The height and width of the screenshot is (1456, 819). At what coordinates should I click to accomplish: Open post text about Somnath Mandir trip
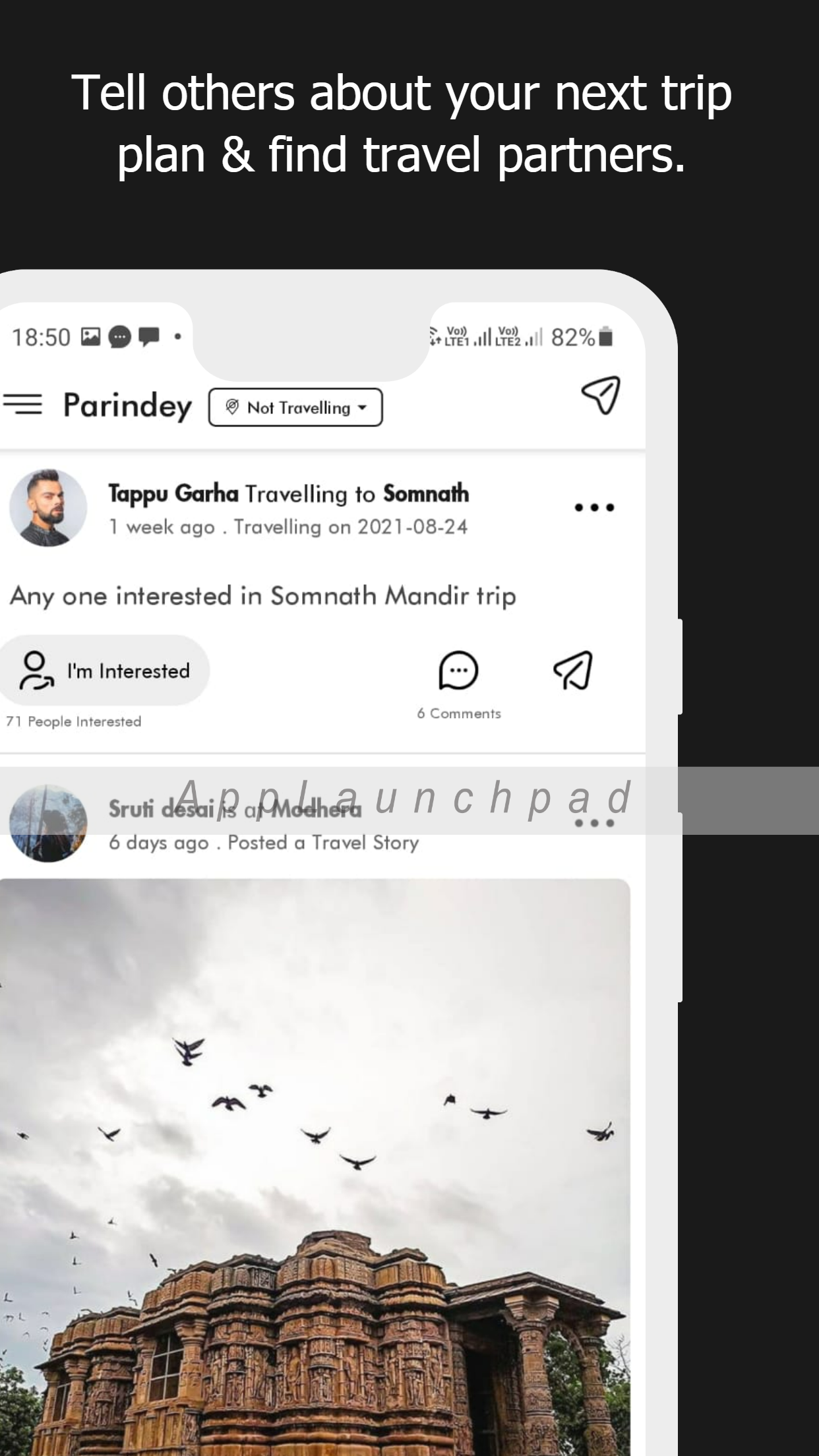click(262, 596)
